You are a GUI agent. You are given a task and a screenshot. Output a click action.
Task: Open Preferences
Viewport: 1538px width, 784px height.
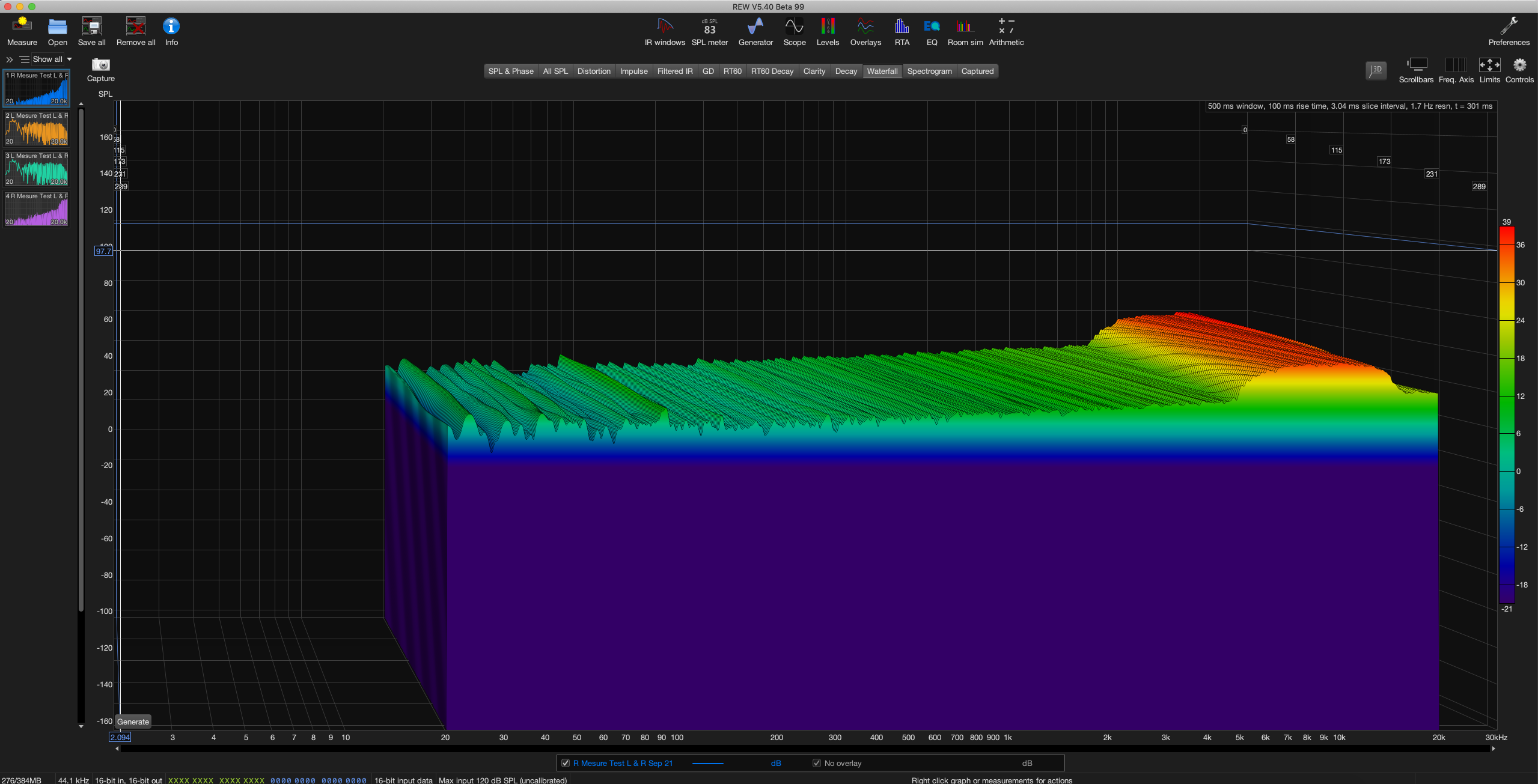pos(1509,27)
